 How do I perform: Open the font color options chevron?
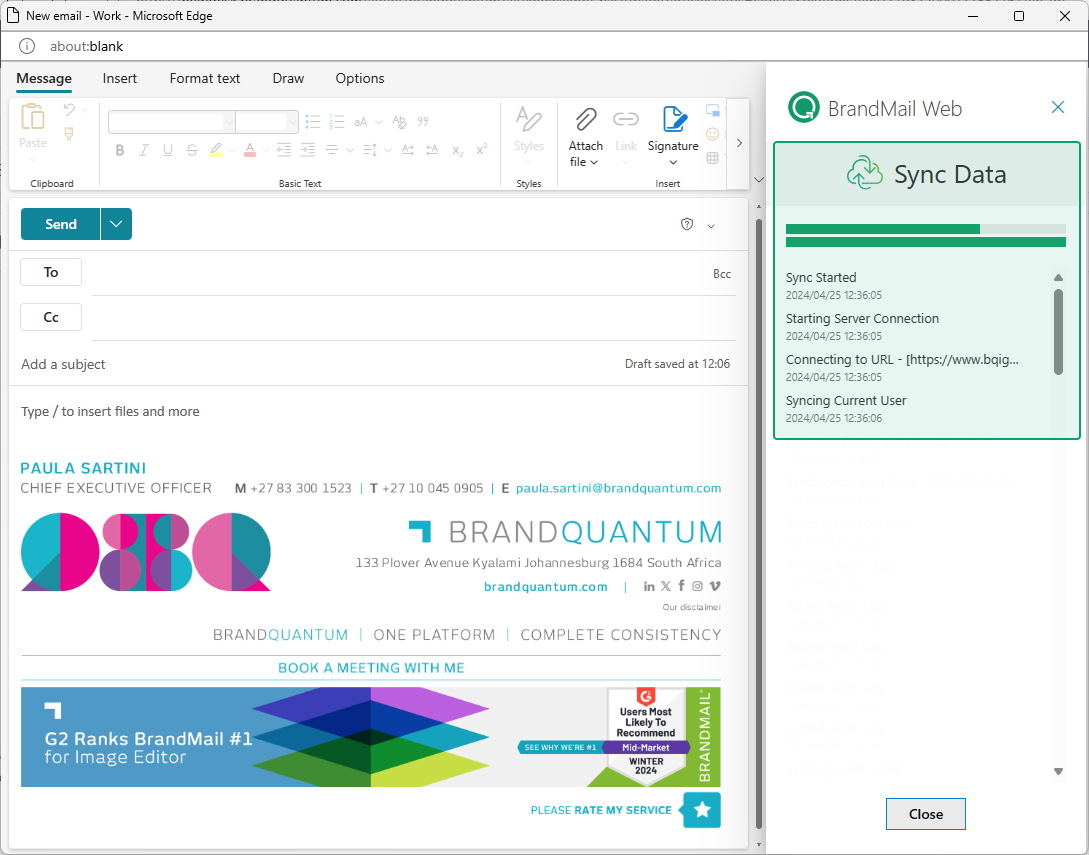[265, 150]
